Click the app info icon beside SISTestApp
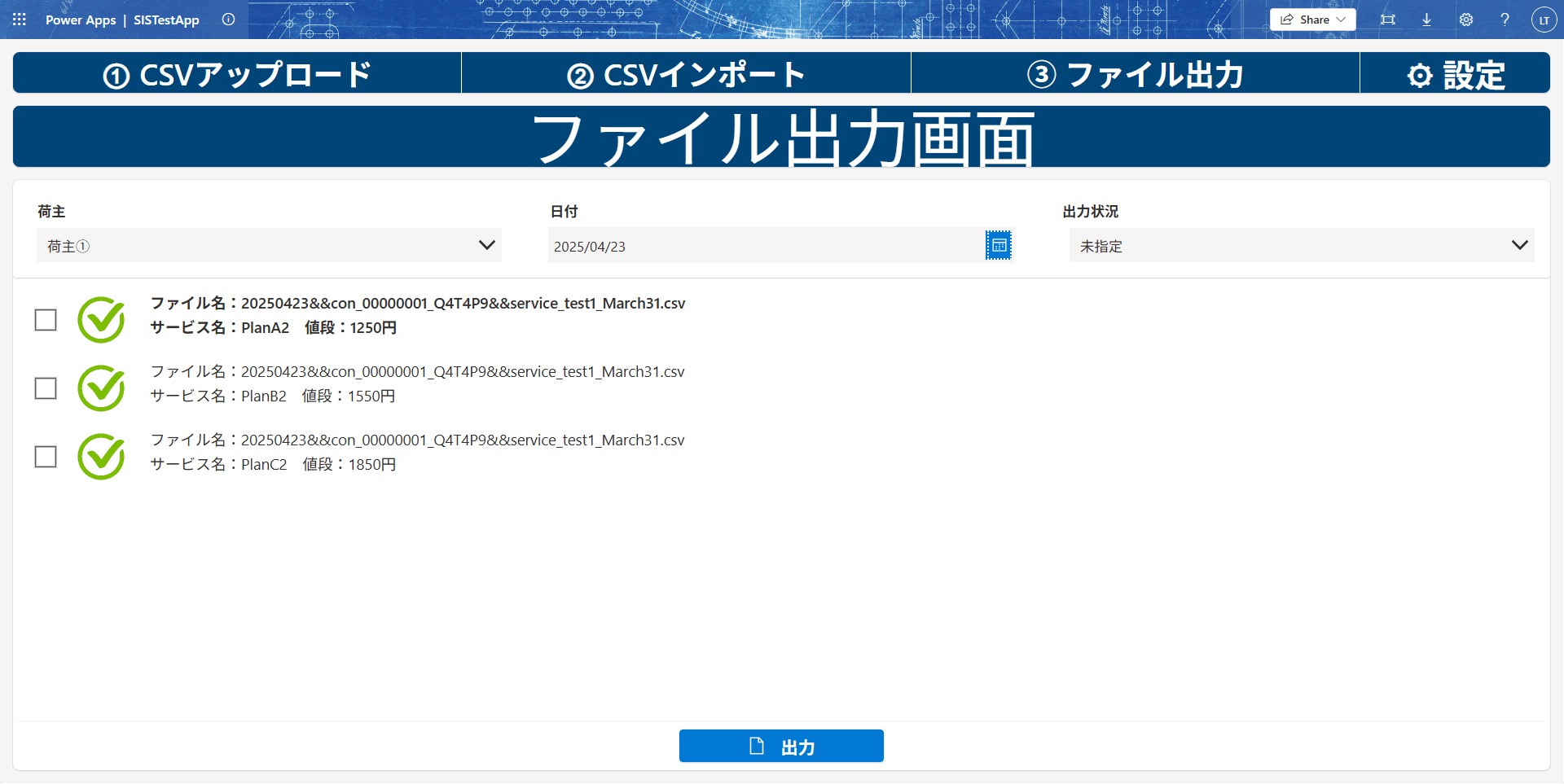Viewport: 1564px width, 784px height. pyautogui.click(x=229, y=20)
